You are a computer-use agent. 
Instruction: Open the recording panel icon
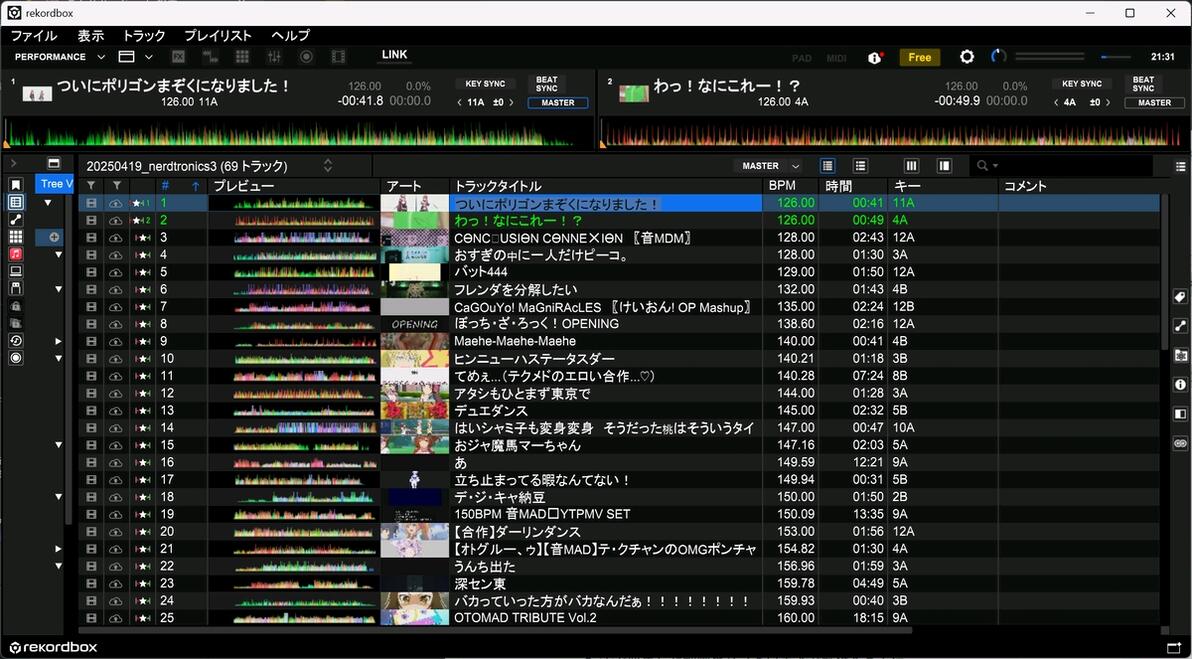[x=306, y=57]
